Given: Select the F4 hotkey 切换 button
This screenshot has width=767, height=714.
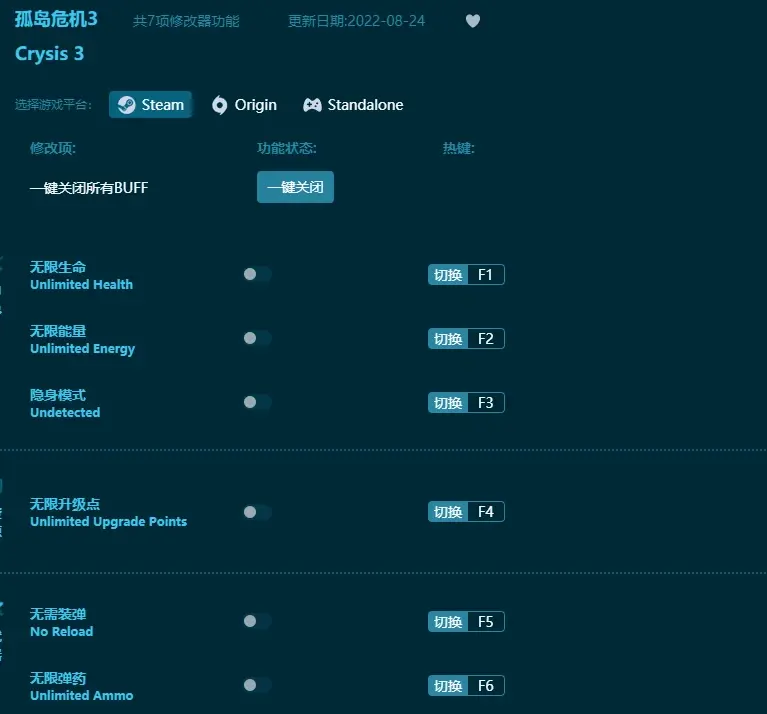Looking at the screenshot, I should coord(448,512).
